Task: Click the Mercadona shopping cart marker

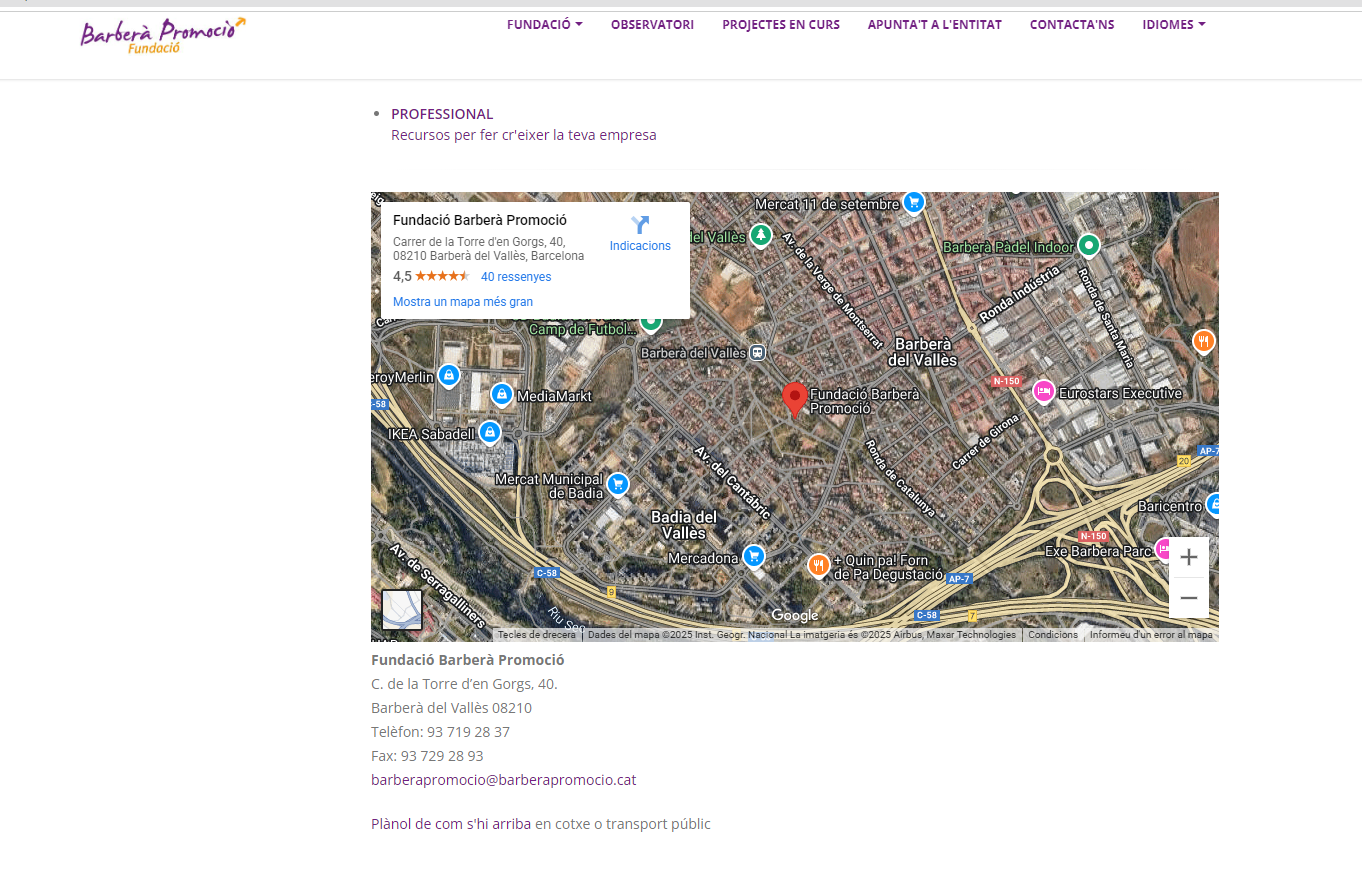Action: (x=754, y=556)
